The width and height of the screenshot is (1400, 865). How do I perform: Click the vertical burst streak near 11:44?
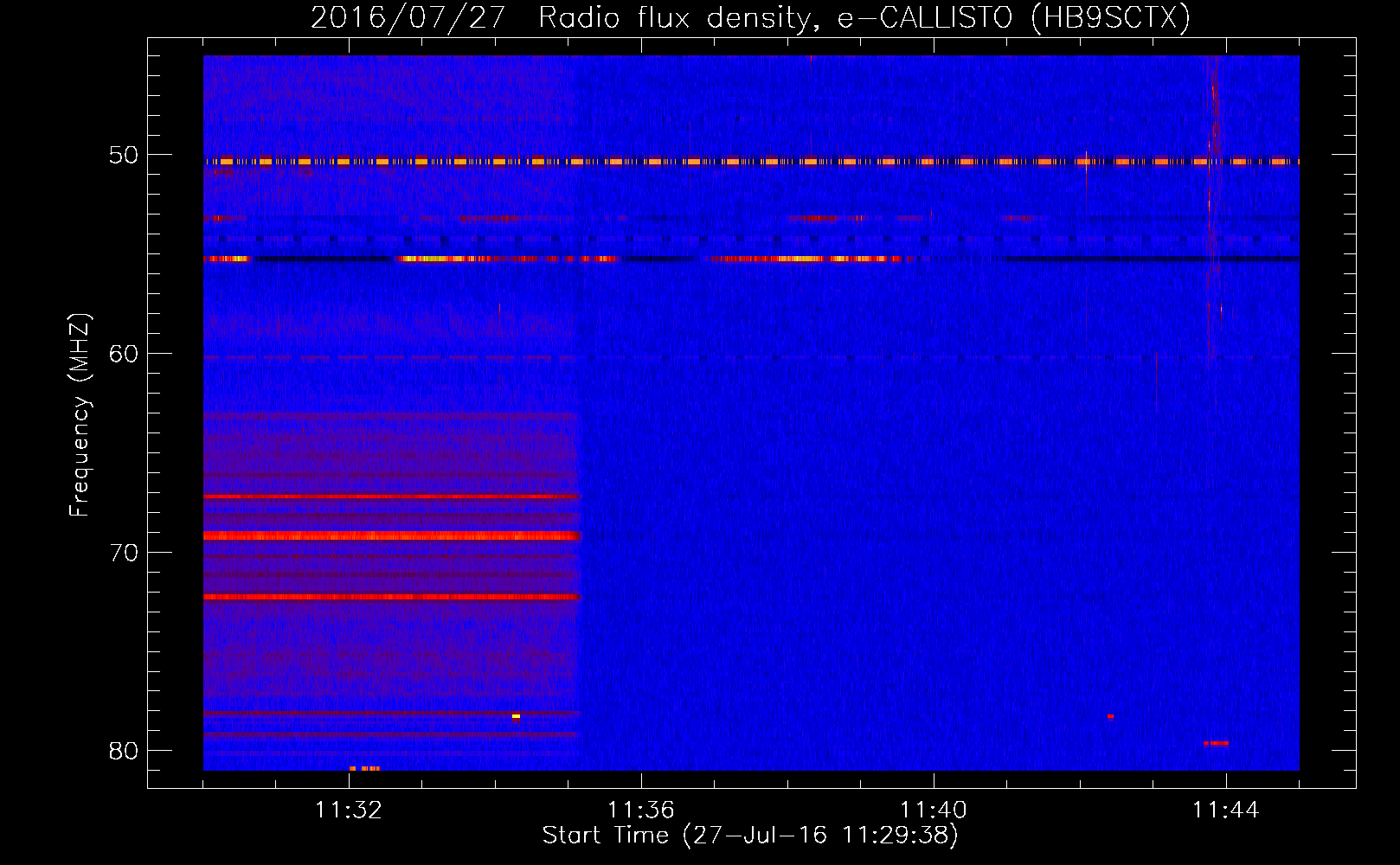tap(1214, 208)
